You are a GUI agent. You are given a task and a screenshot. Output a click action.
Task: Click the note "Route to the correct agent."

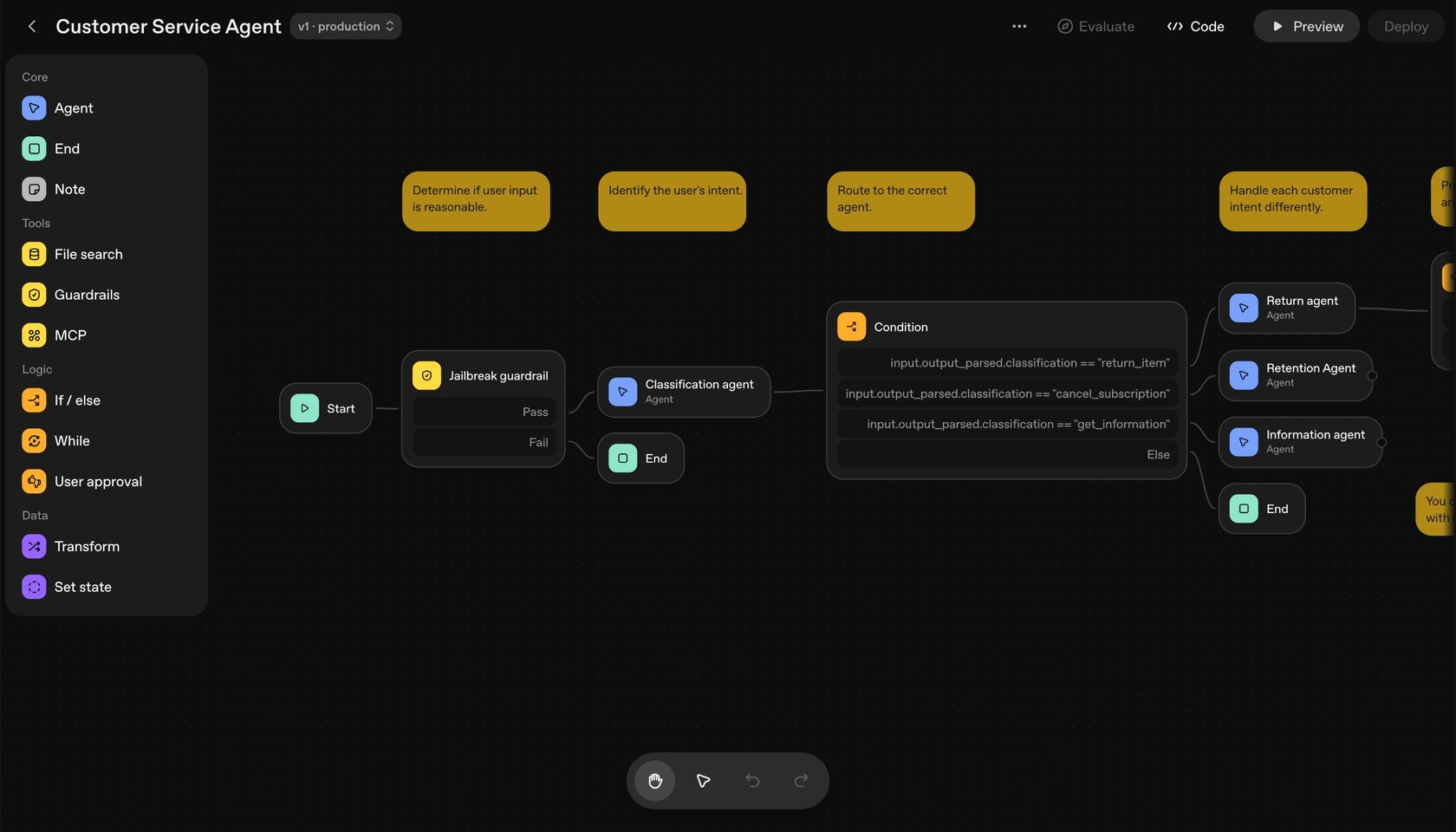tap(900, 201)
